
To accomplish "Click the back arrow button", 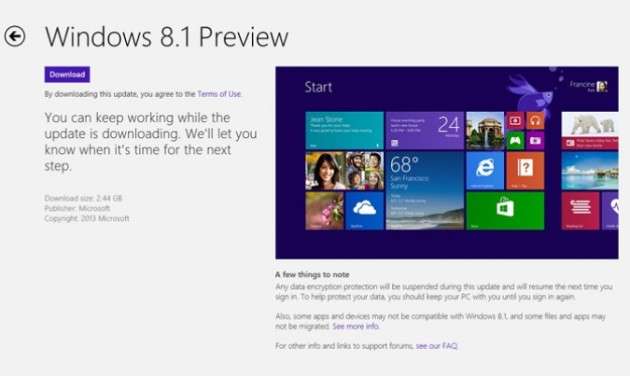I will click(15, 37).
